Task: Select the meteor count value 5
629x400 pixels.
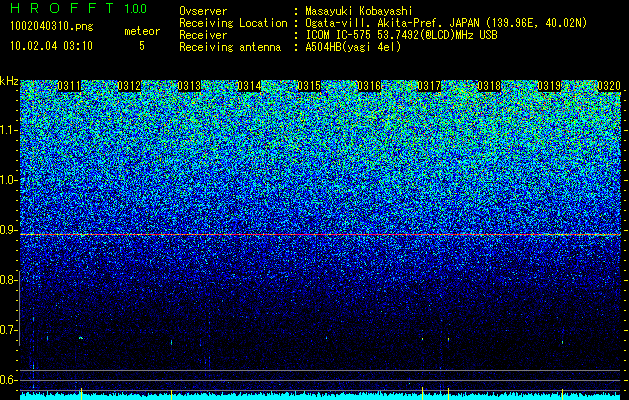Action: point(142,46)
